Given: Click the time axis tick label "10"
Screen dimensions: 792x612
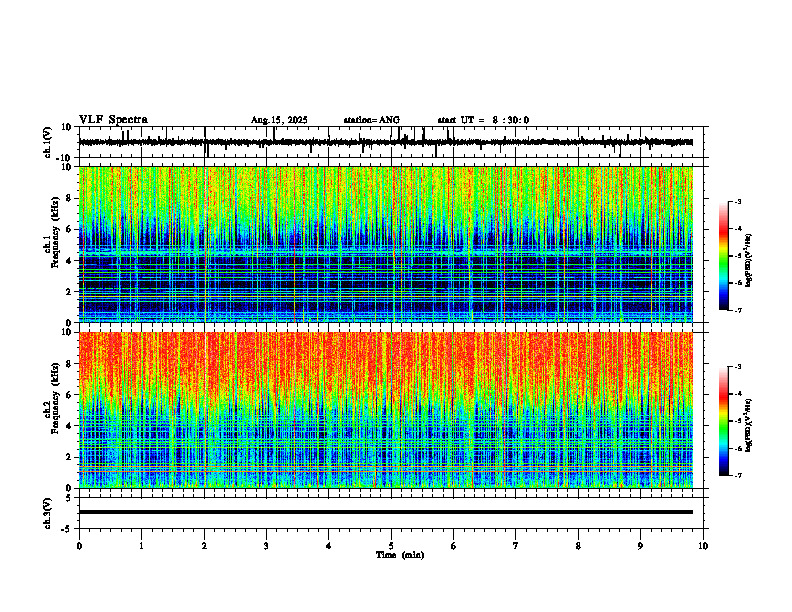Looking at the screenshot, I should point(703,546).
